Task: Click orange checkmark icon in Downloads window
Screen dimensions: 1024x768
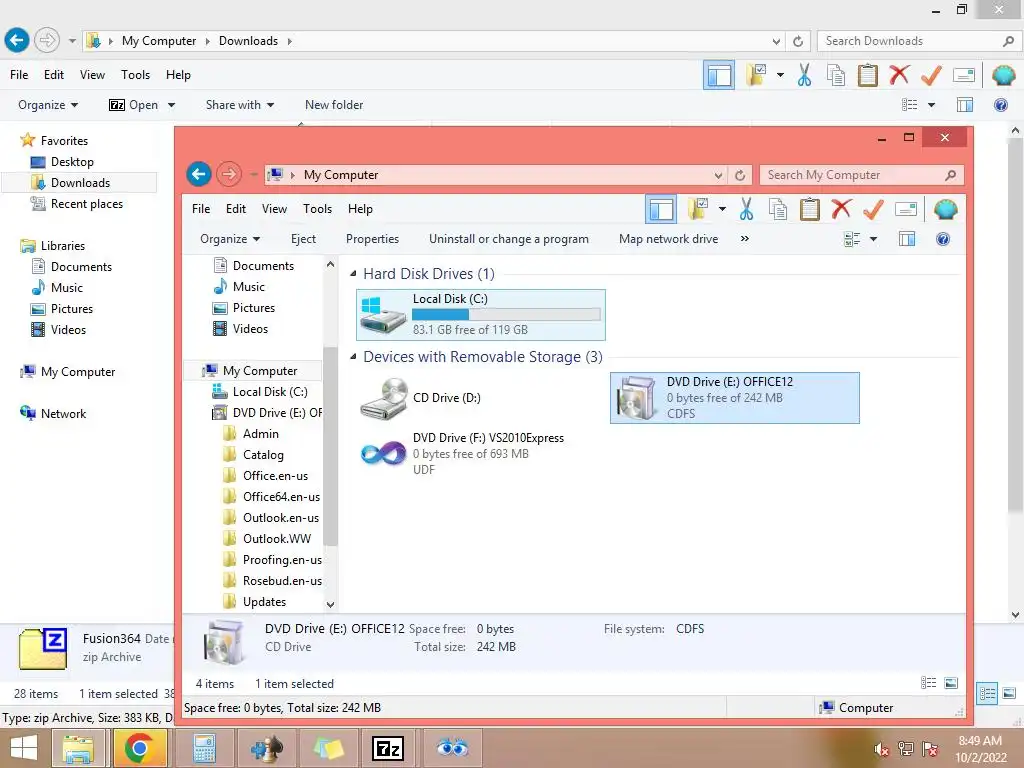Action: (931, 74)
